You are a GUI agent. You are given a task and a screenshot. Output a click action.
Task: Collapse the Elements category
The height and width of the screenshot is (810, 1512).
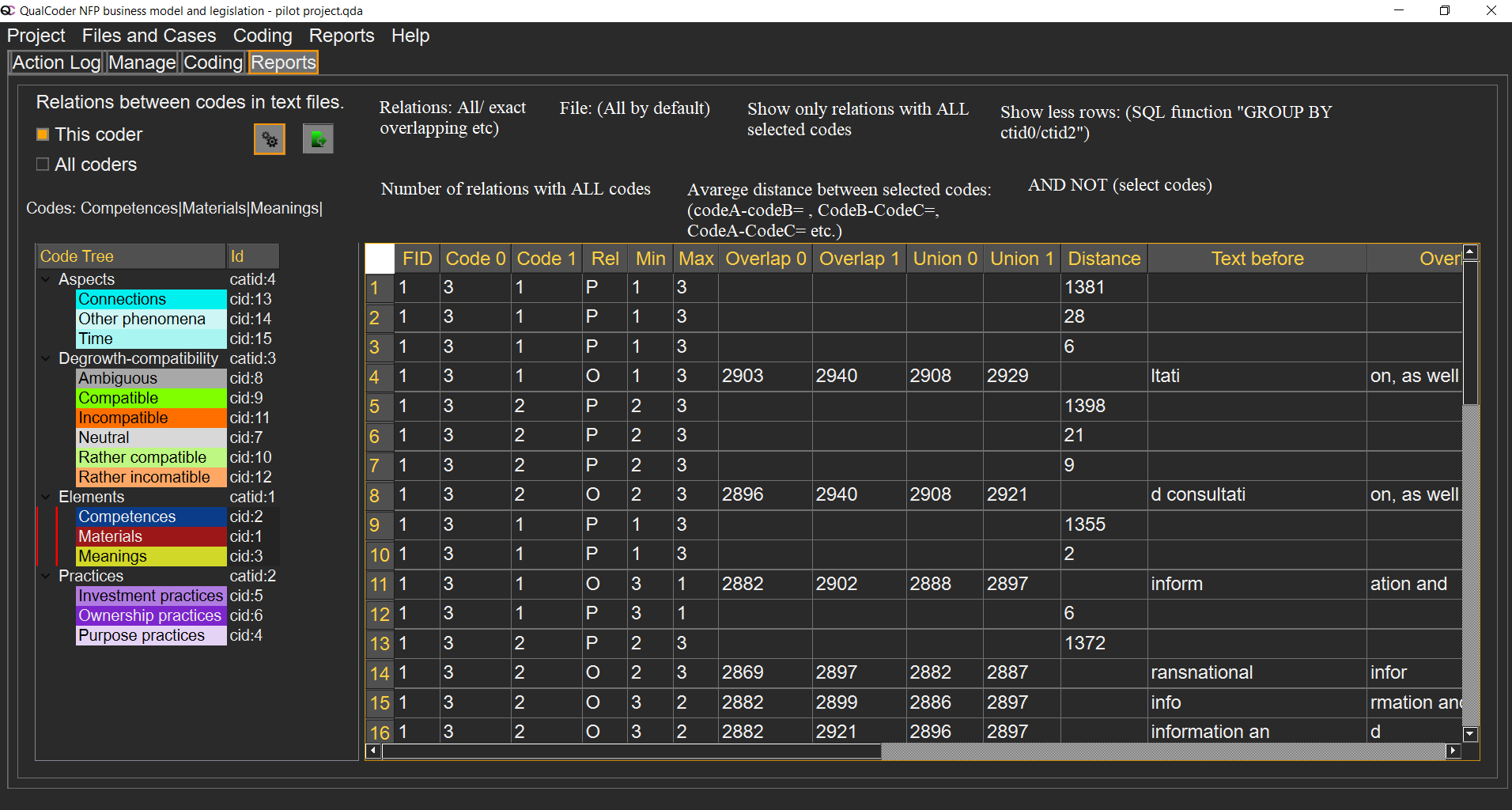pos(45,496)
